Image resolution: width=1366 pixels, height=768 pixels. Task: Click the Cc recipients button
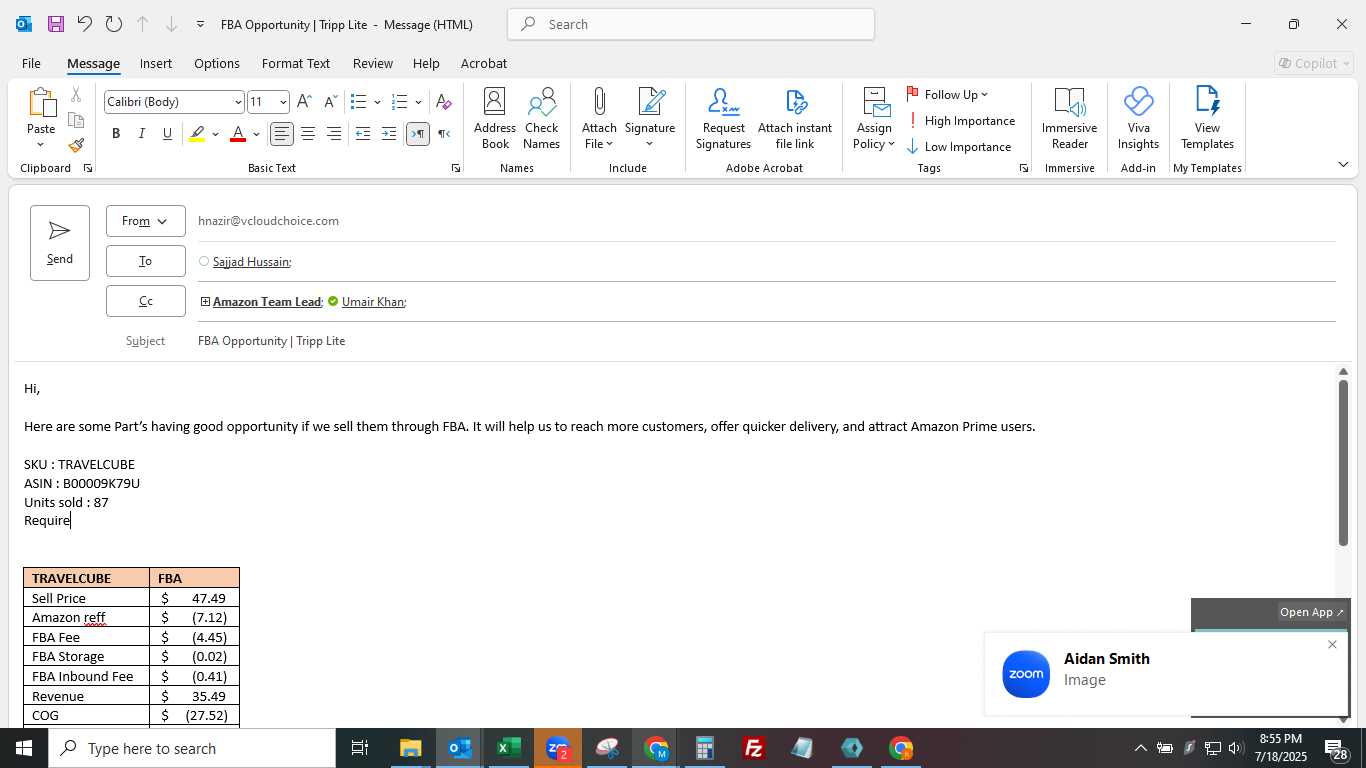(x=146, y=301)
